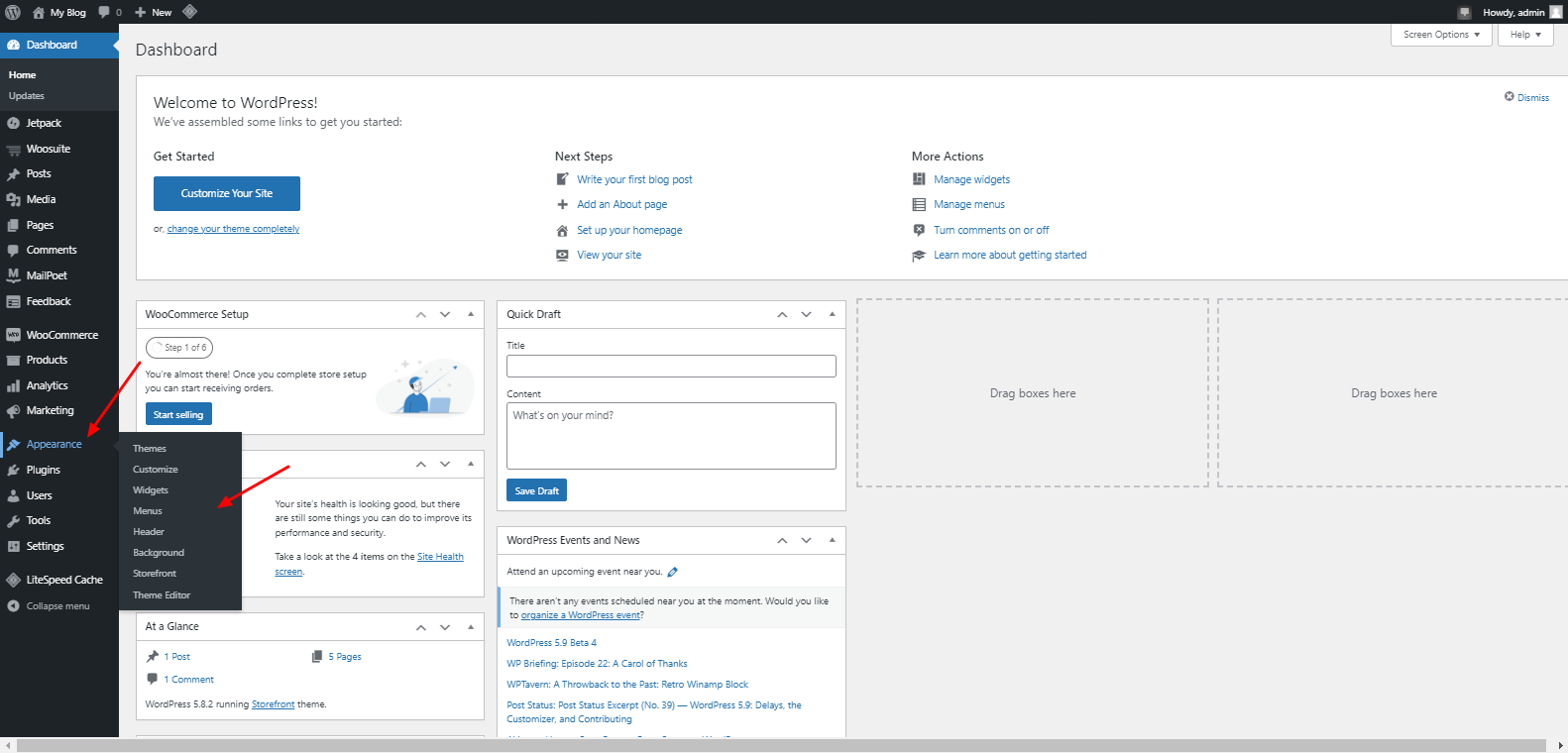Click the WordPress logo in admin bar
This screenshot has width=1568, height=753.
coord(13,12)
